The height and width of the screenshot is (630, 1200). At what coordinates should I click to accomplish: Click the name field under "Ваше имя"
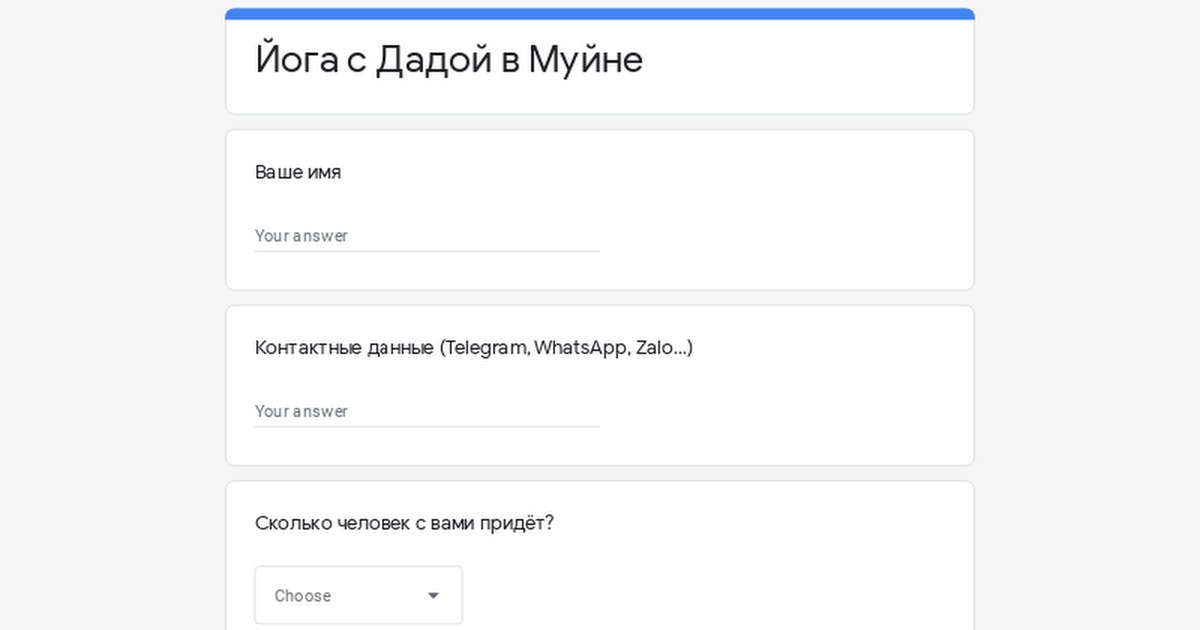tap(427, 236)
